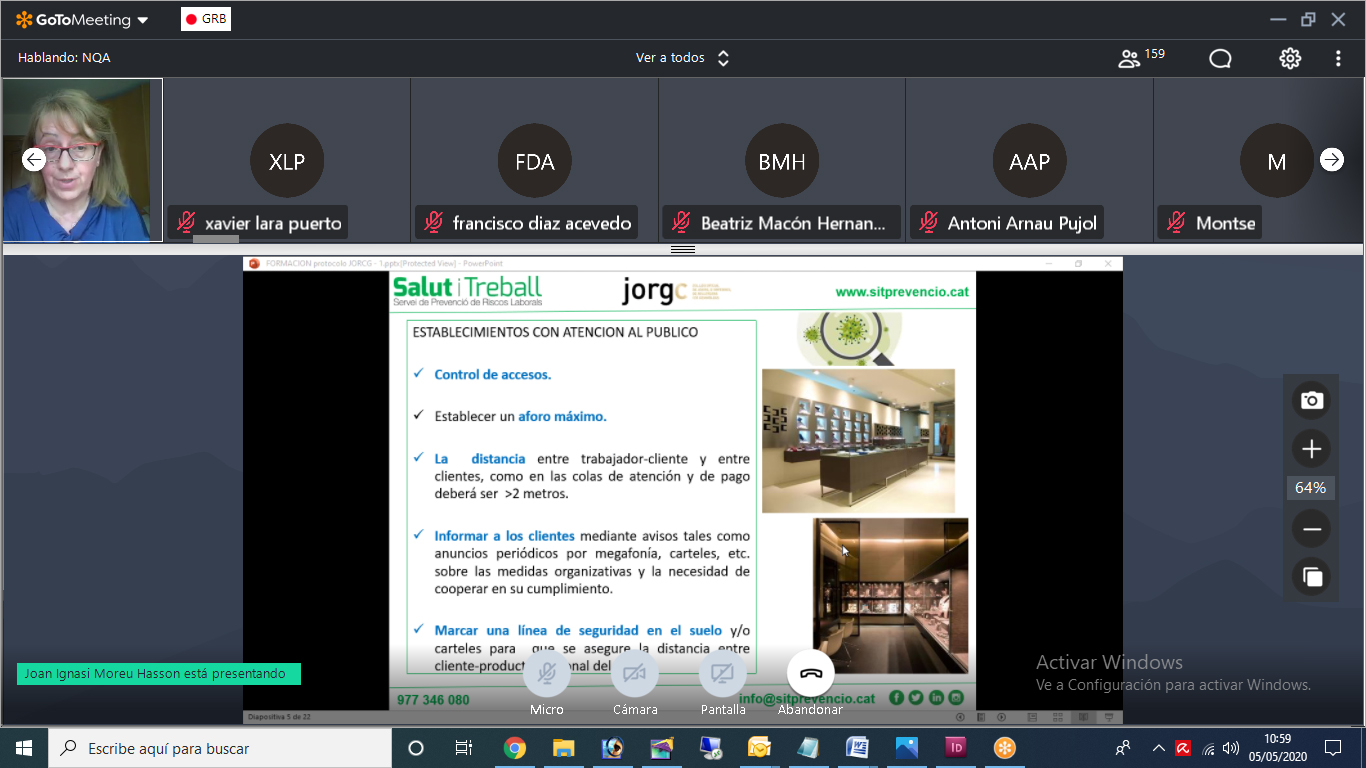Open Google Chrome from the taskbar

point(514,748)
